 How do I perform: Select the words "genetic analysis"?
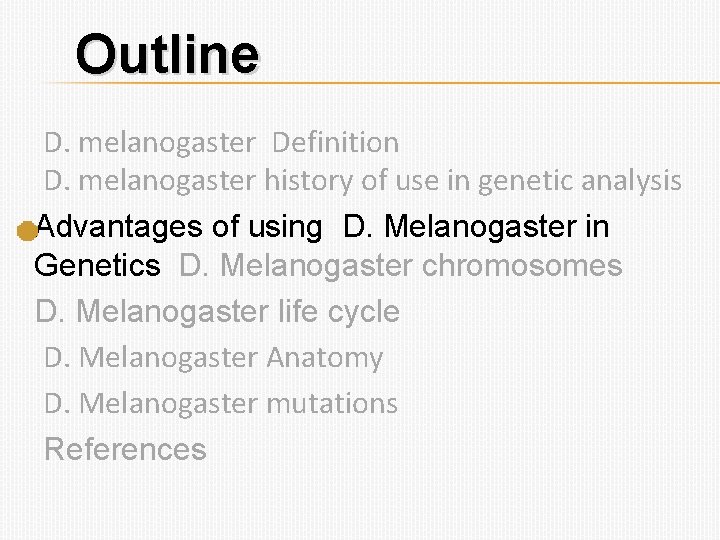pos(580,181)
